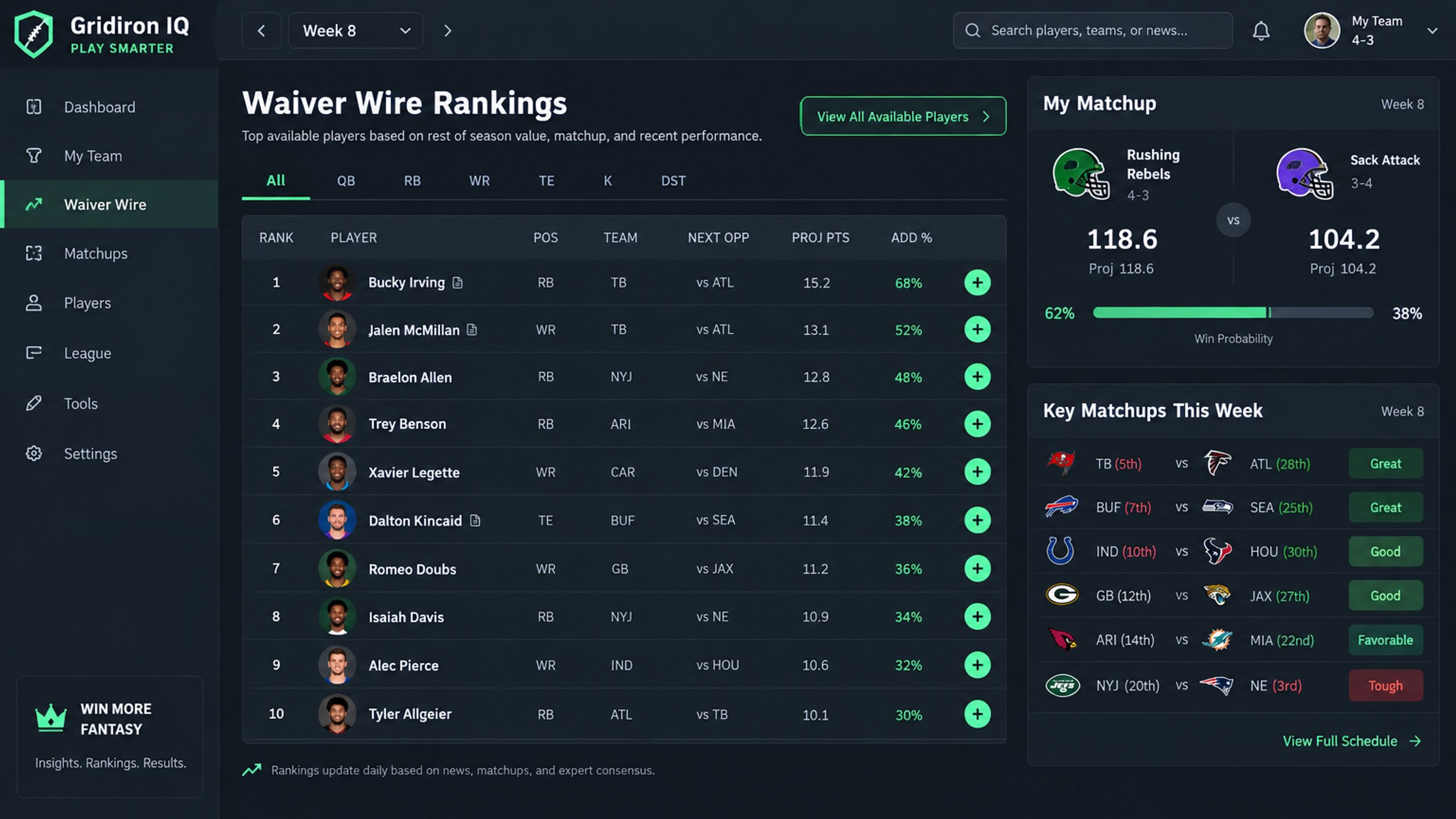Add Braelon Allen with plus button
The image size is (1456, 819).
977,377
